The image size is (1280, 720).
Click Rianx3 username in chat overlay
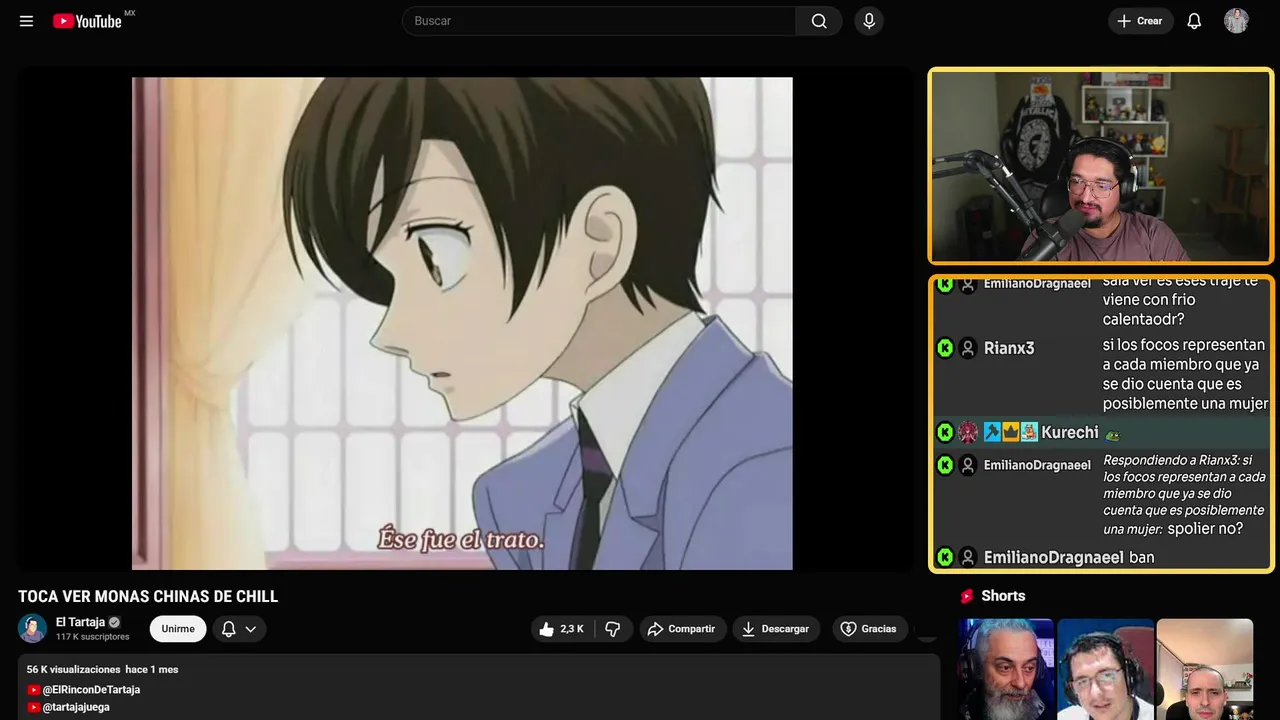click(x=1009, y=348)
